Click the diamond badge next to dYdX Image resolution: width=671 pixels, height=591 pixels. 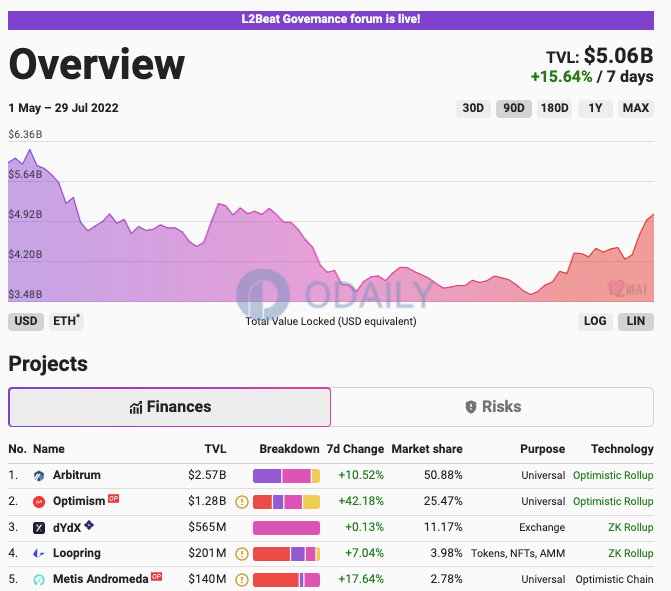click(89, 525)
